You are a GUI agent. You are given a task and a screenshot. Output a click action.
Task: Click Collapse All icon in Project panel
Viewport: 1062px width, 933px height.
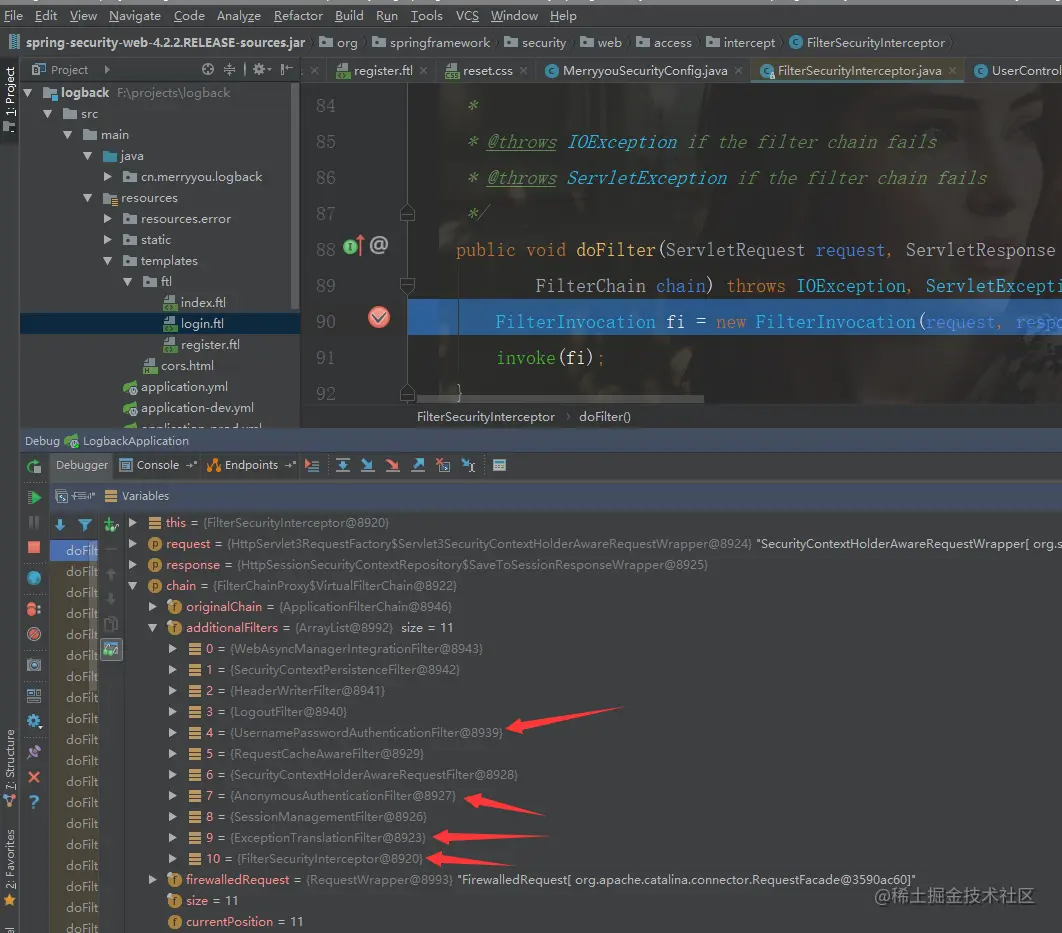click(x=230, y=69)
